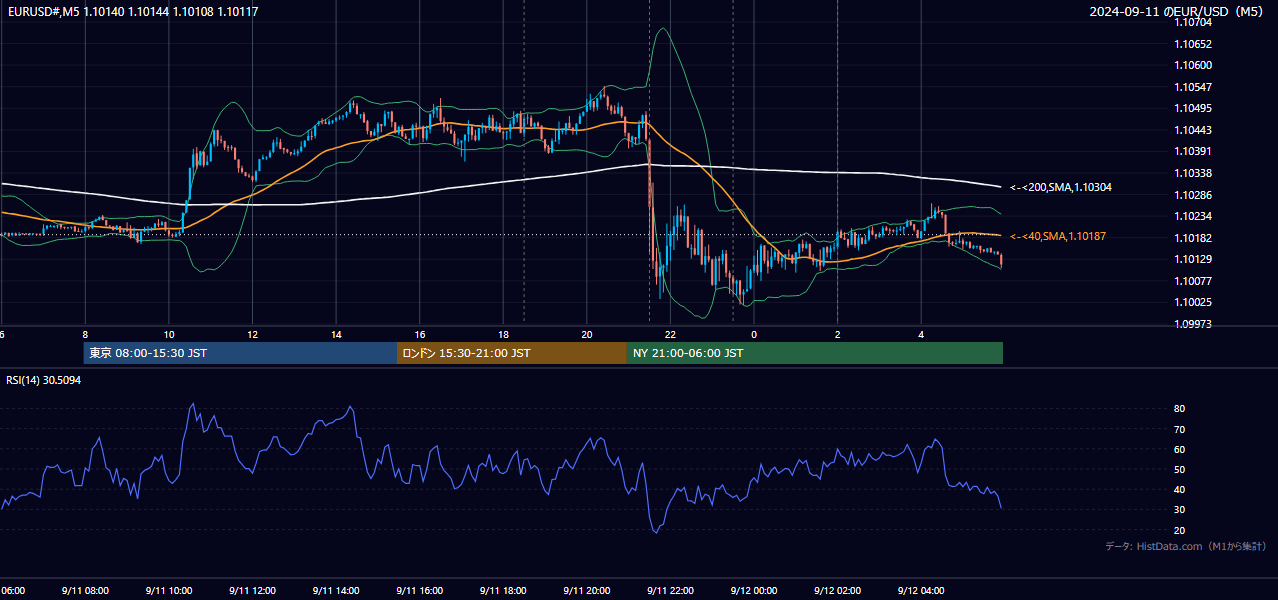Click RSI scale value 40
Screen dimensions: 1278x600
[x=1180, y=489]
